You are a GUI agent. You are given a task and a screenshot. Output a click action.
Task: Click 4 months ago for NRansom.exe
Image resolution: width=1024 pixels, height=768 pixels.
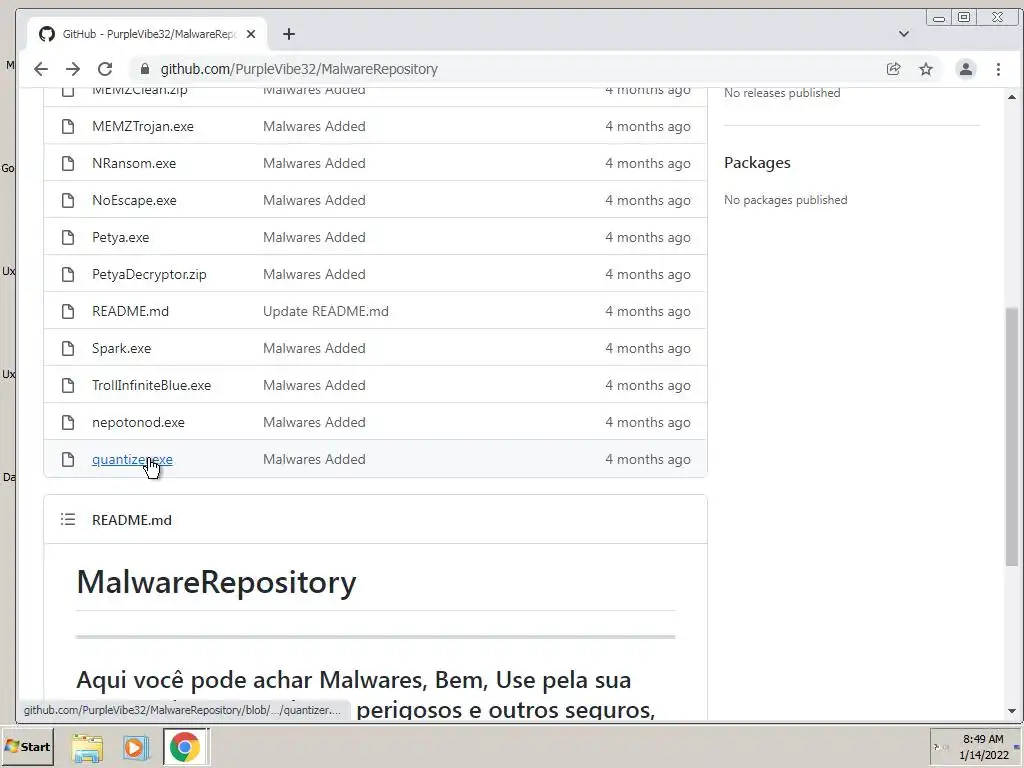tap(647, 163)
